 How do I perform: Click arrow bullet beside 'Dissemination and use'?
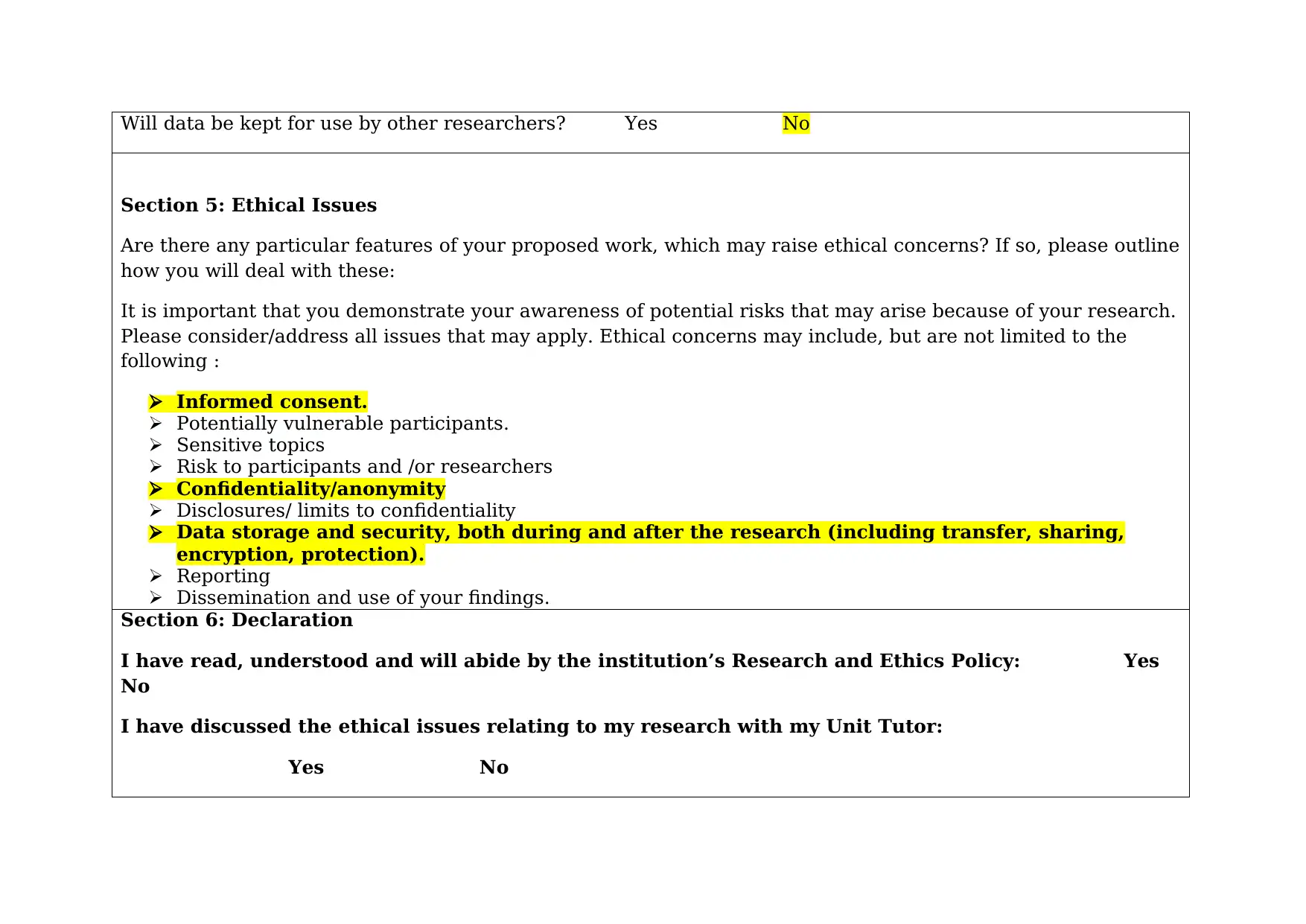156,598
